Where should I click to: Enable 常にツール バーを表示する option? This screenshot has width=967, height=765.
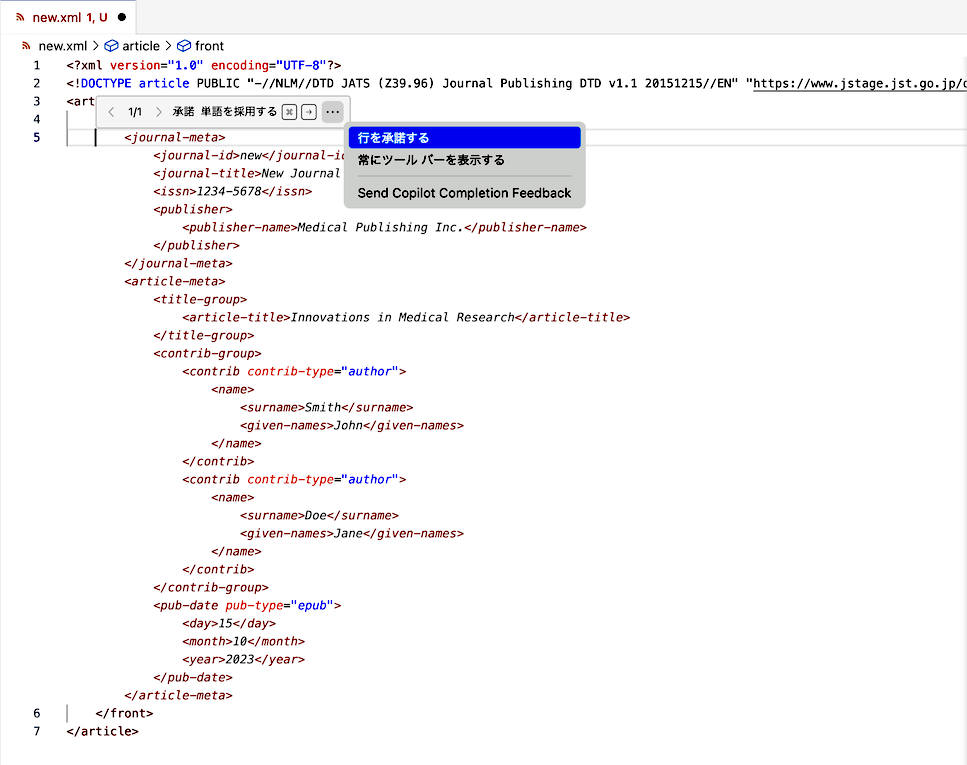pyautogui.click(x=428, y=159)
